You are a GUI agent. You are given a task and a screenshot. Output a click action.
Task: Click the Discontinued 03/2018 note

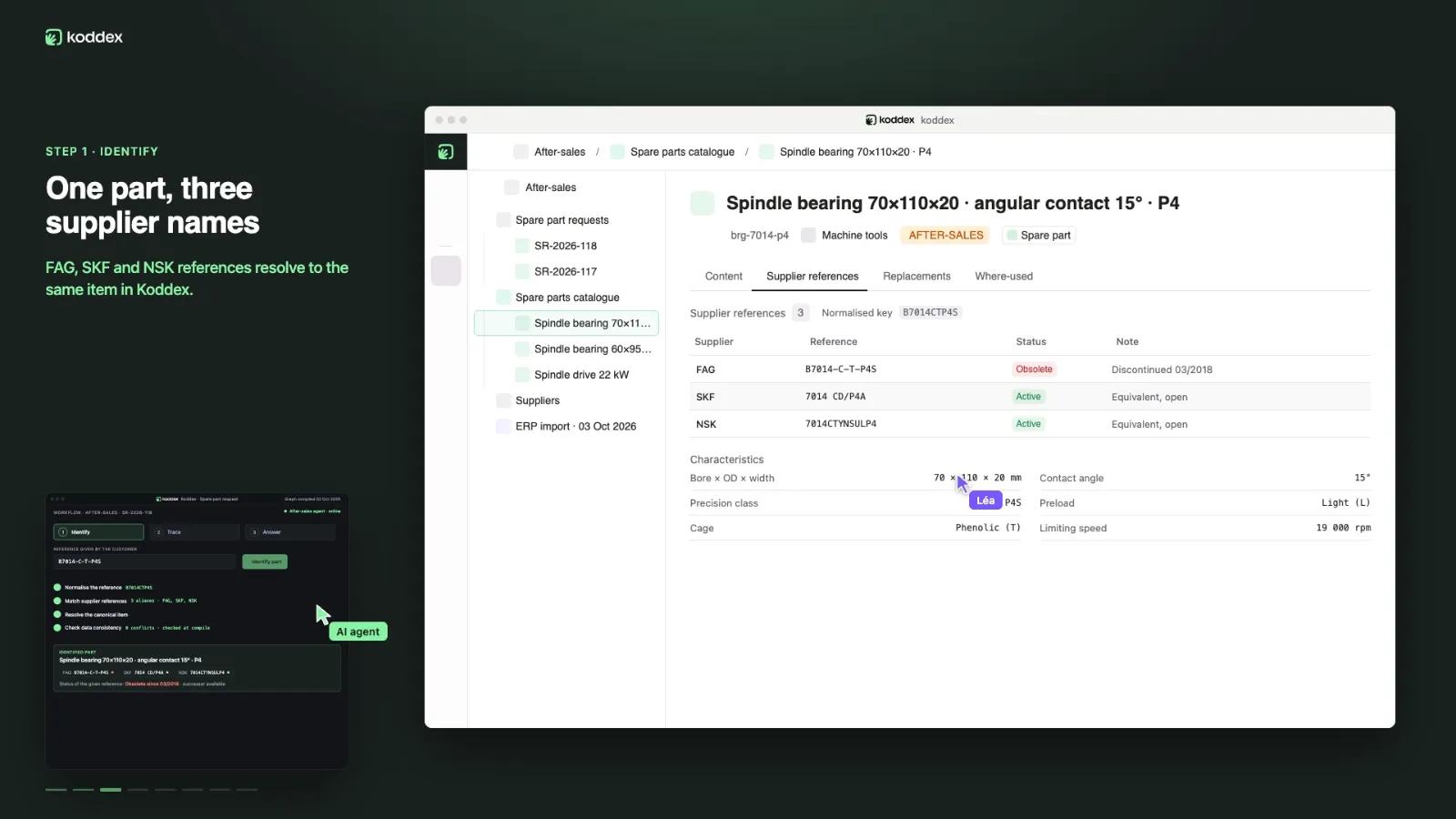click(x=1162, y=369)
